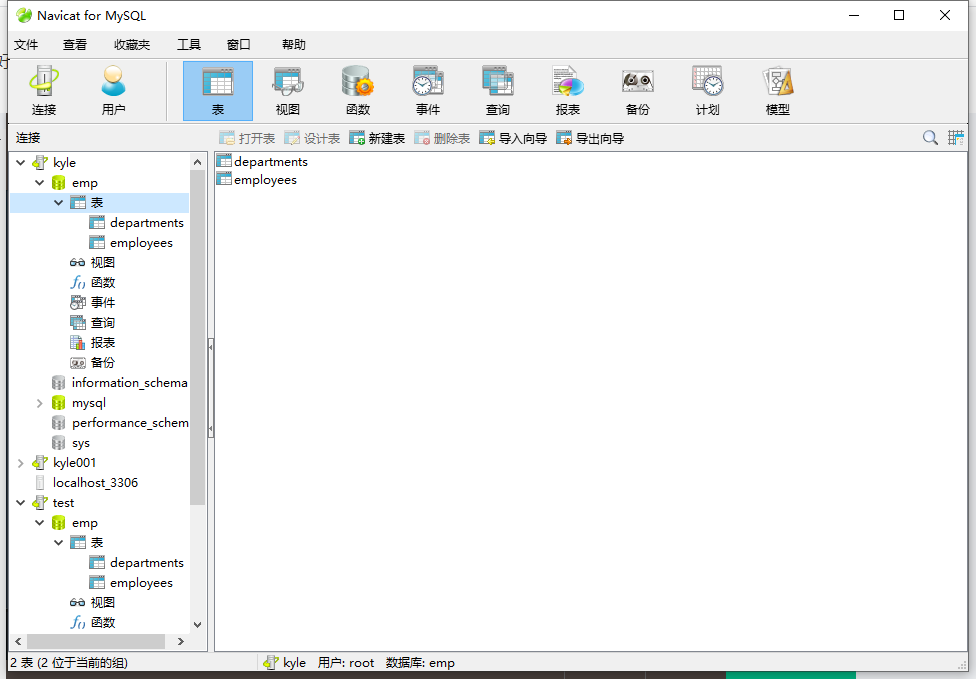This screenshot has width=976, height=679.
Task: Open the Tools (工具) menu
Action: click(189, 45)
